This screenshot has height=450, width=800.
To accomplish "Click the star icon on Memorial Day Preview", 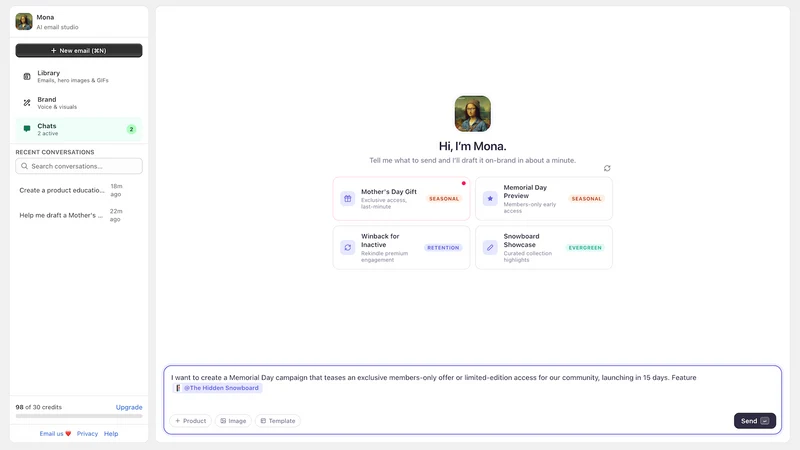I will click(x=490, y=198).
